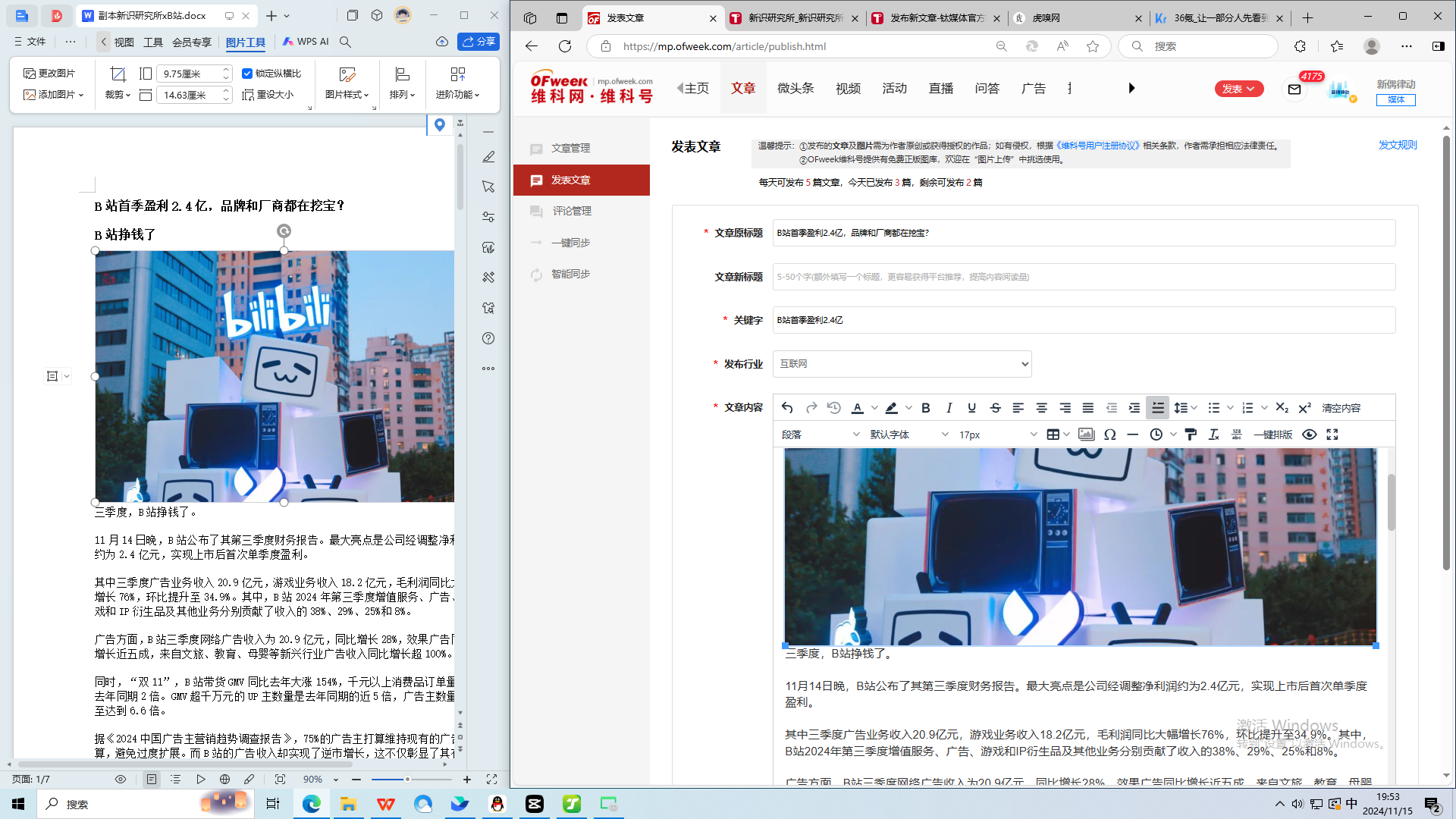
Task: Refresh the OFweek browser page
Action: point(565,46)
